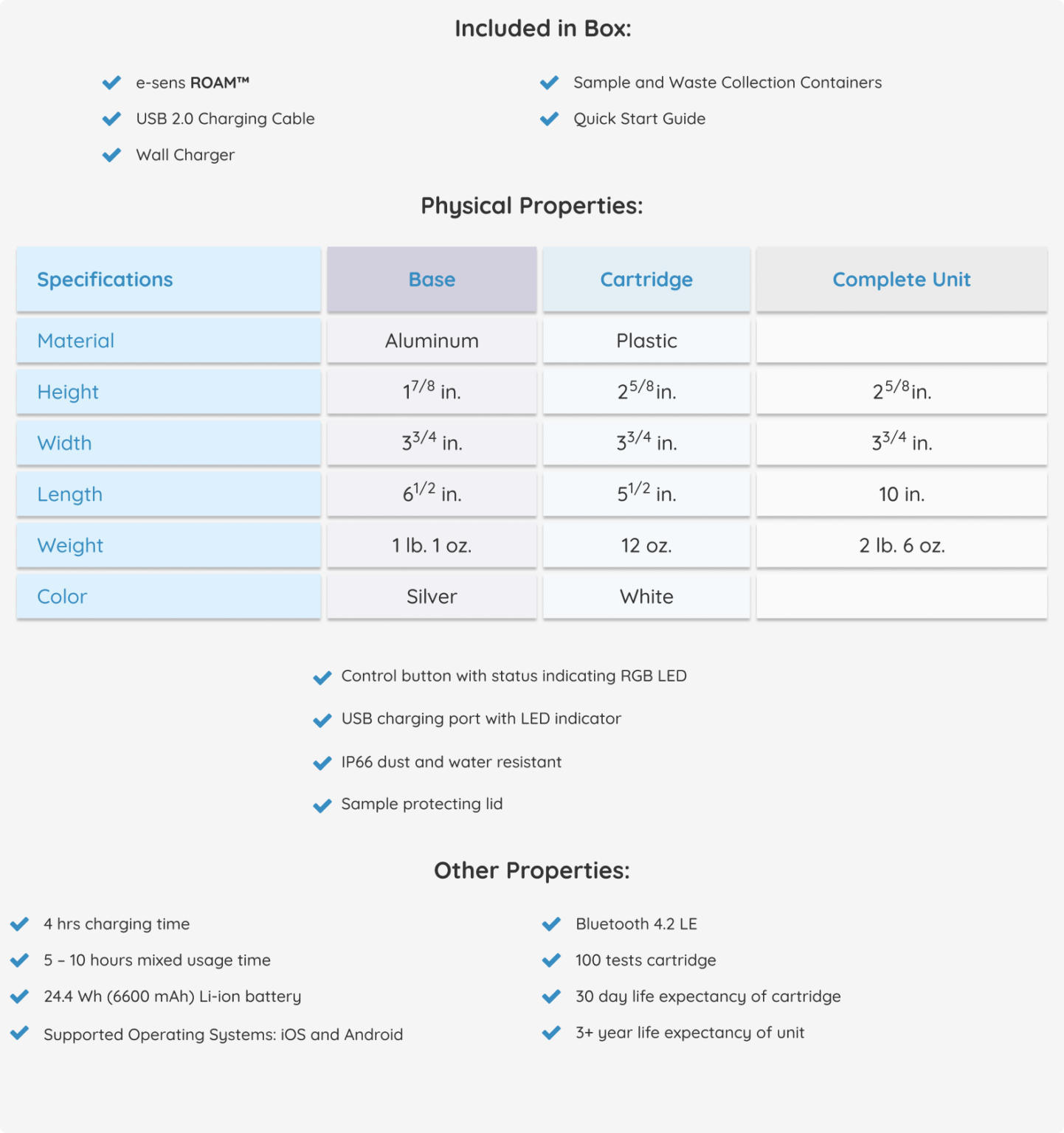Click the checkmark beside e-sens ROAM

point(111,83)
